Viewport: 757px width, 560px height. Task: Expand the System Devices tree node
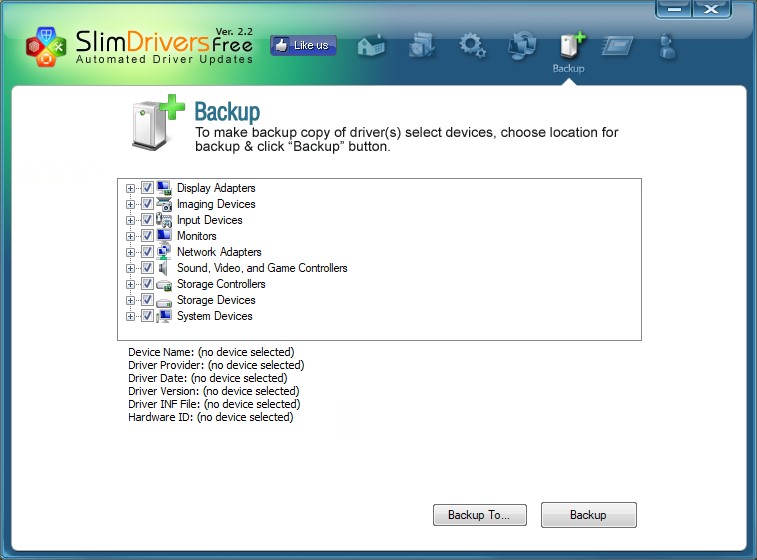[130, 316]
